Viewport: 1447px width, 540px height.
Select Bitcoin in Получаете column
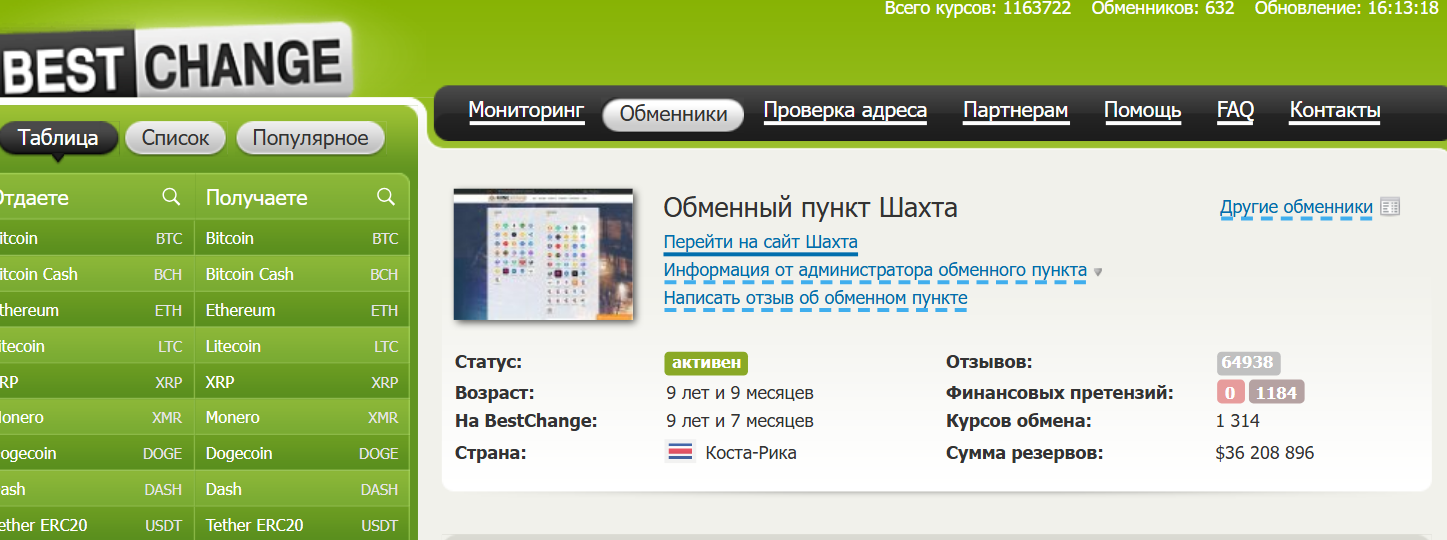(x=302, y=238)
